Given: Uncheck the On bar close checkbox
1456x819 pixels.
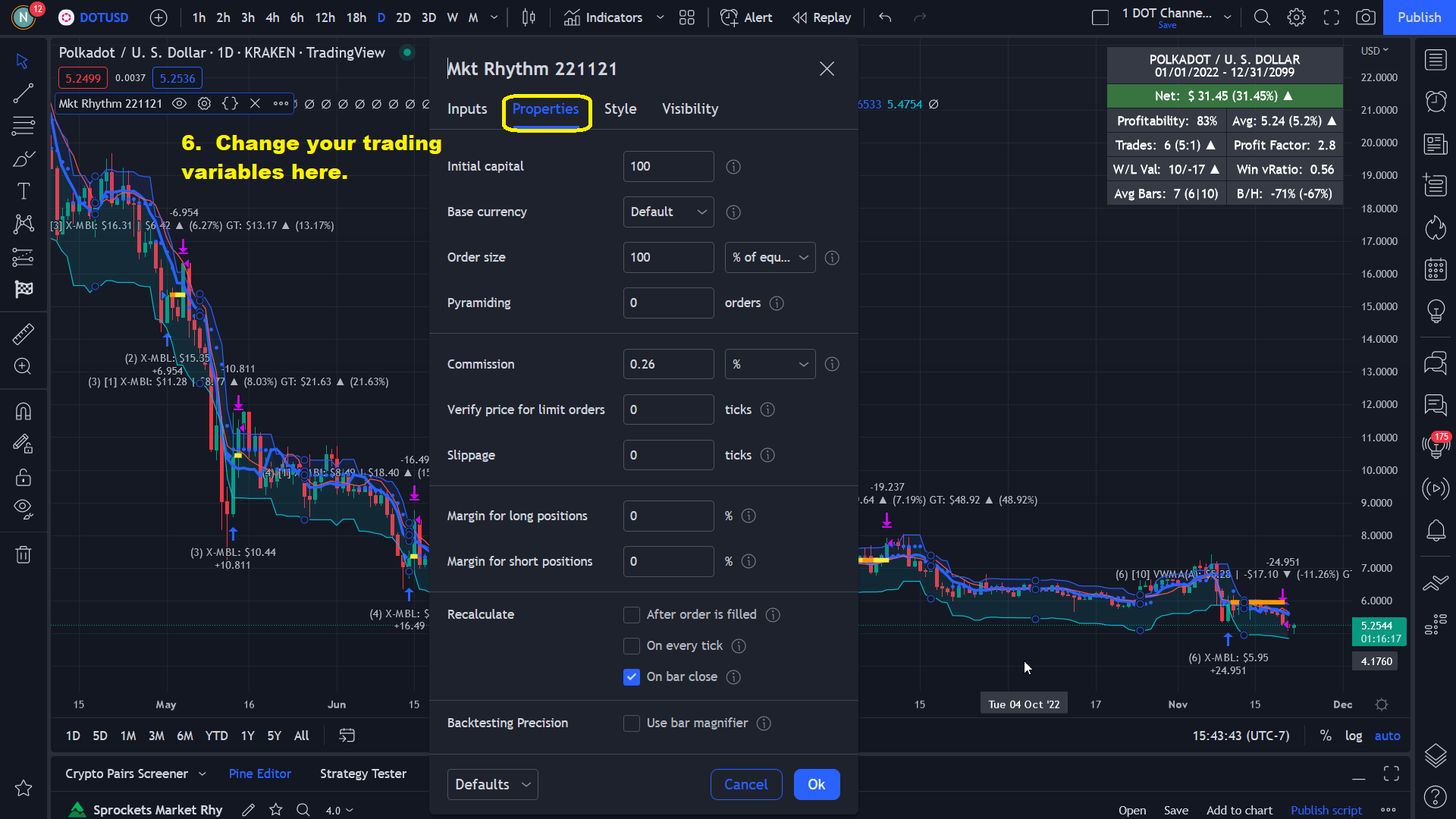Looking at the screenshot, I should (631, 677).
